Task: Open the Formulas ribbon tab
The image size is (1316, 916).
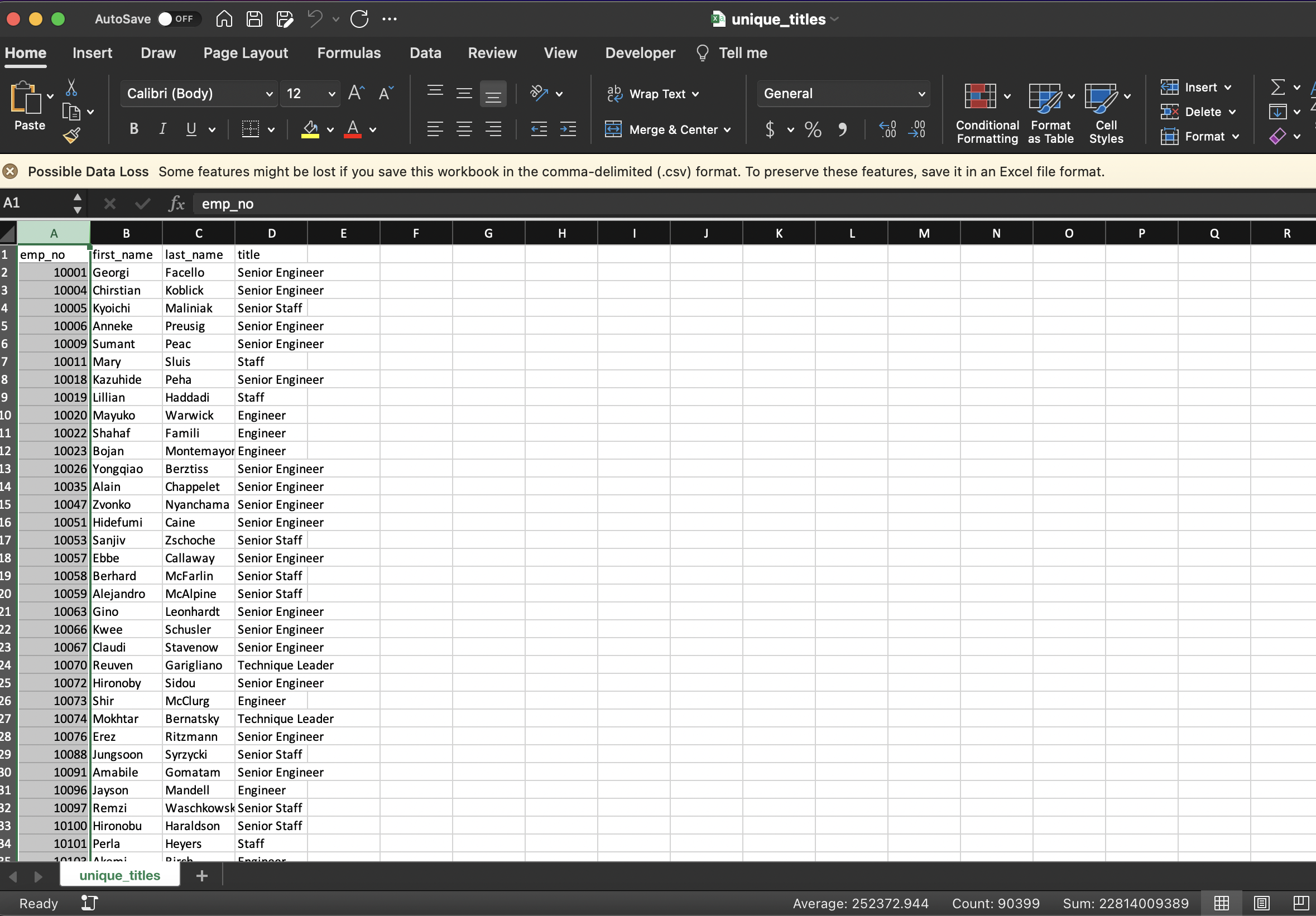Action: click(348, 52)
